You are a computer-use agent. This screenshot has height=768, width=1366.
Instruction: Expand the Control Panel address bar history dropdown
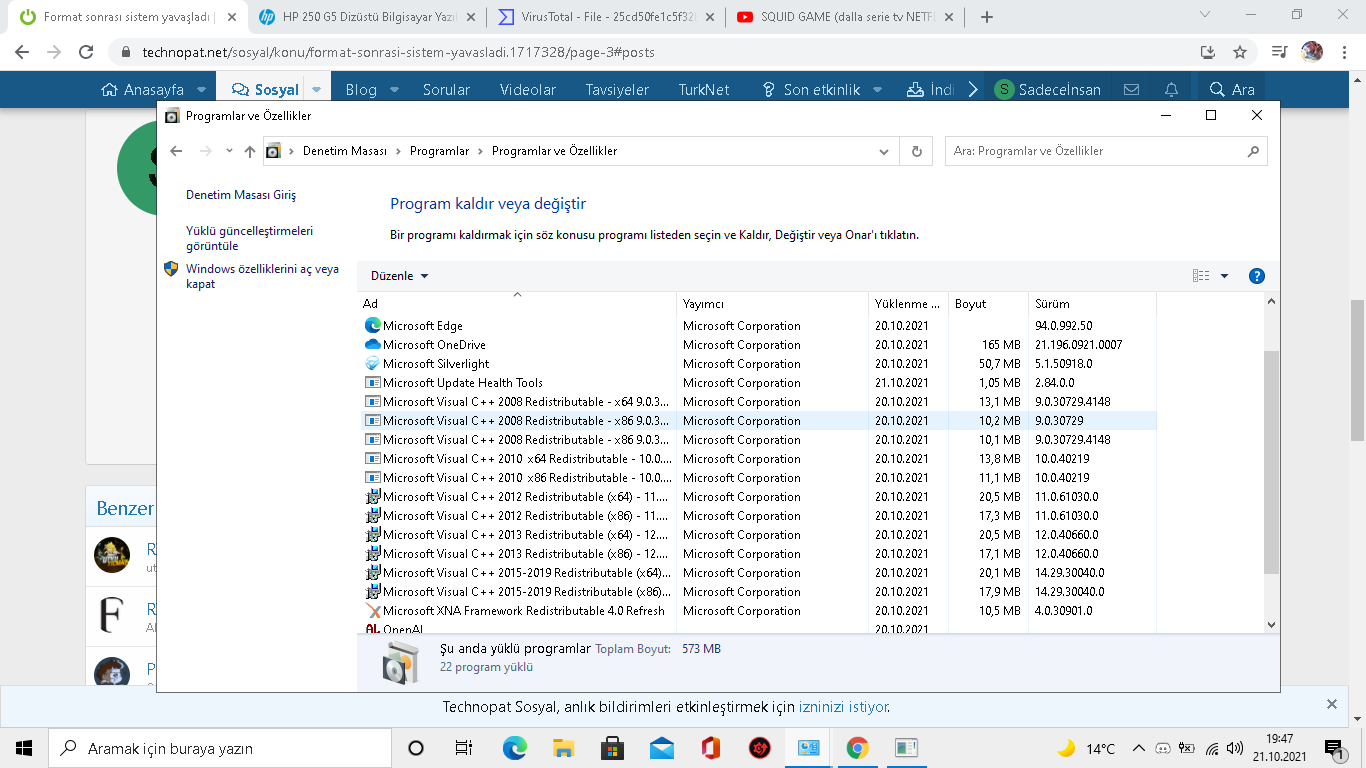click(884, 151)
